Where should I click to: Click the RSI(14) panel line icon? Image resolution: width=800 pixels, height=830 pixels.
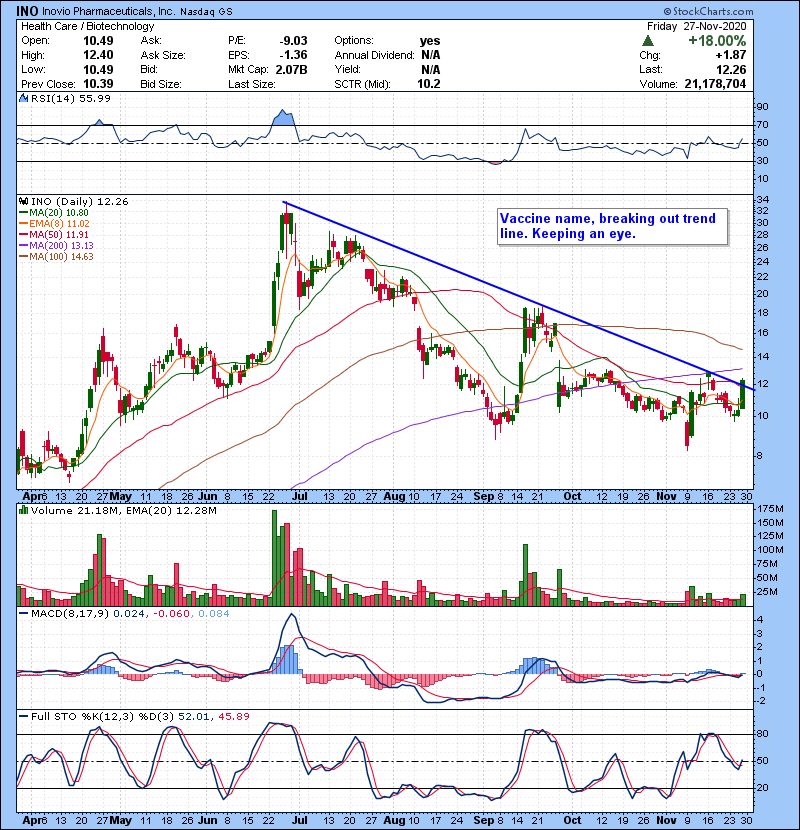pyautogui.click(x=23, y=98)
